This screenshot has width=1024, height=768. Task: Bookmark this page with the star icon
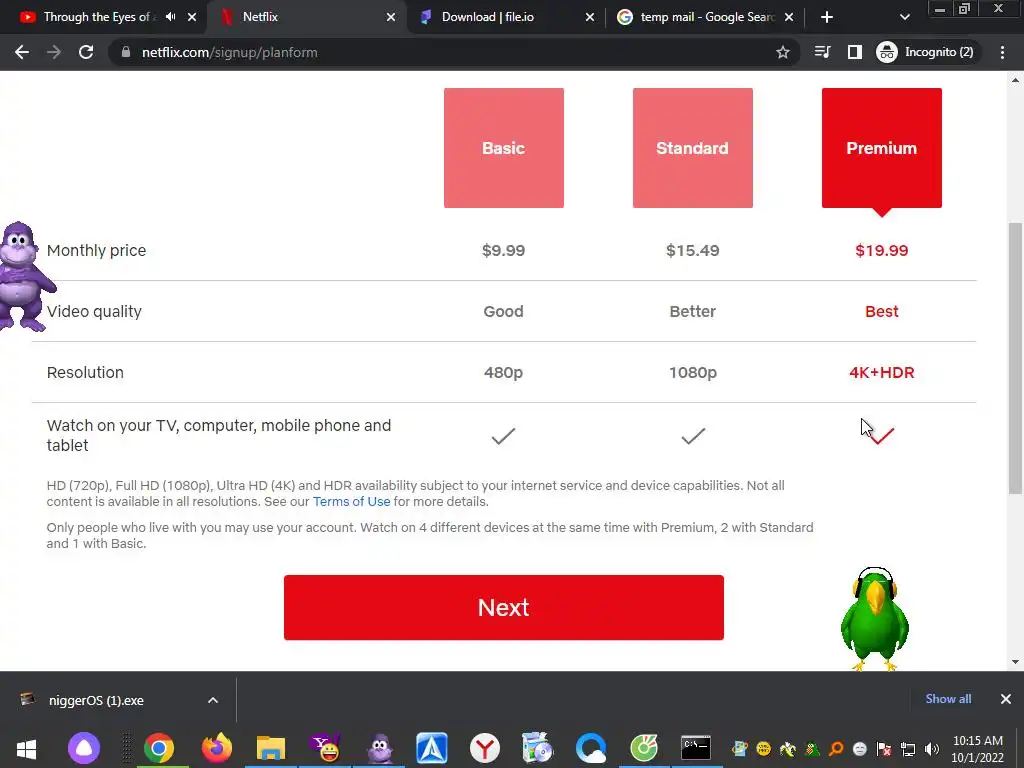[782, 52]
